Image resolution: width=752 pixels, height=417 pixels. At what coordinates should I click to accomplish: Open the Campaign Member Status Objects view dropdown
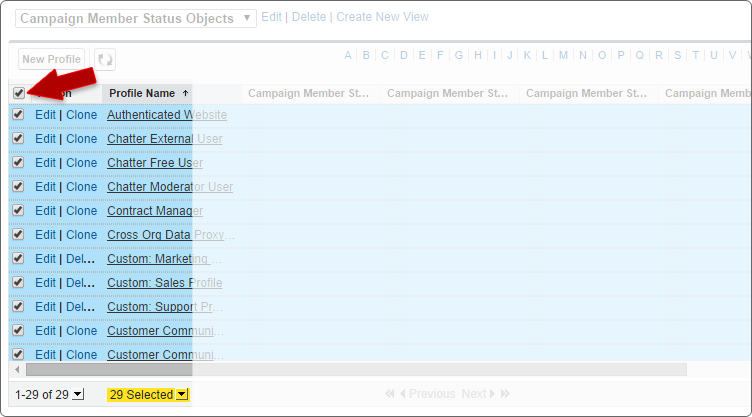tap(248, 19)
